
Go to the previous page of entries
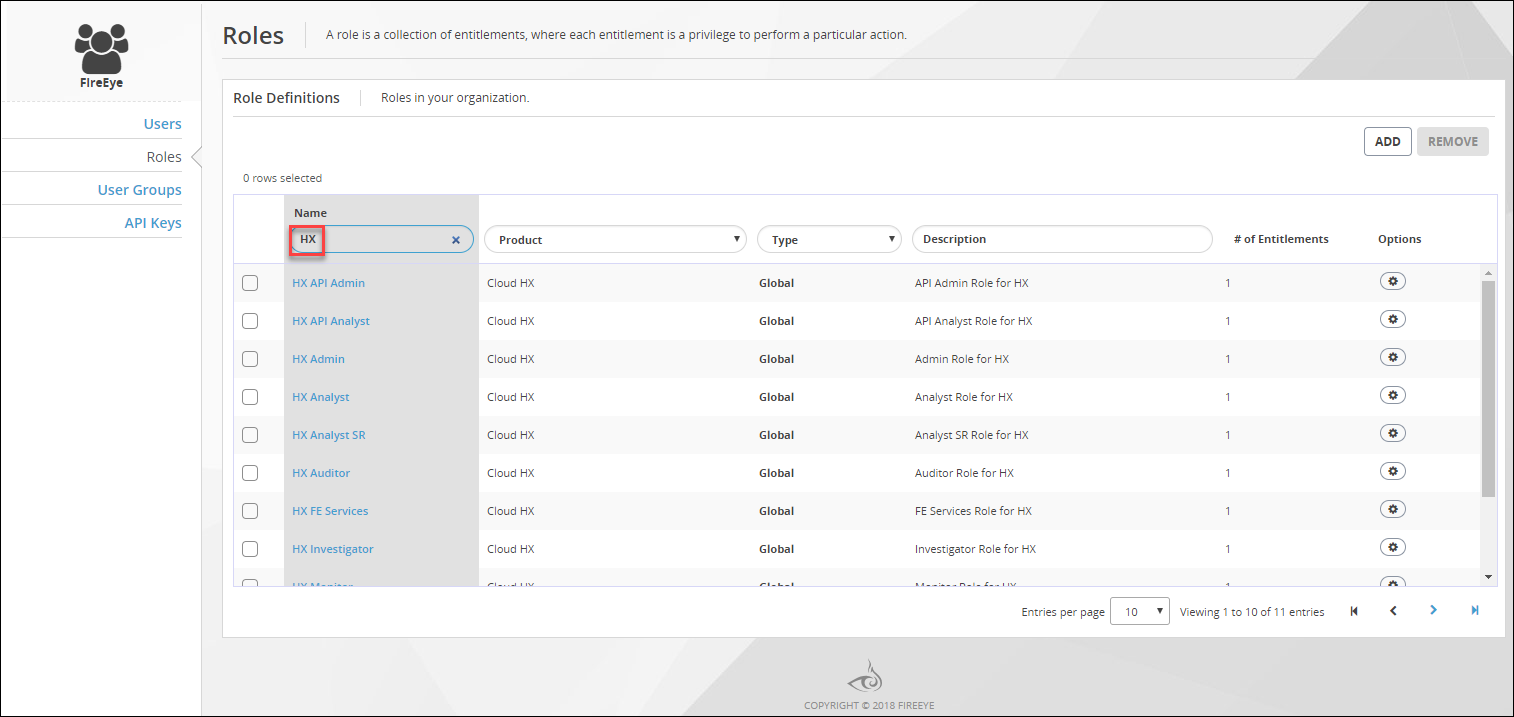[1393, 611]
